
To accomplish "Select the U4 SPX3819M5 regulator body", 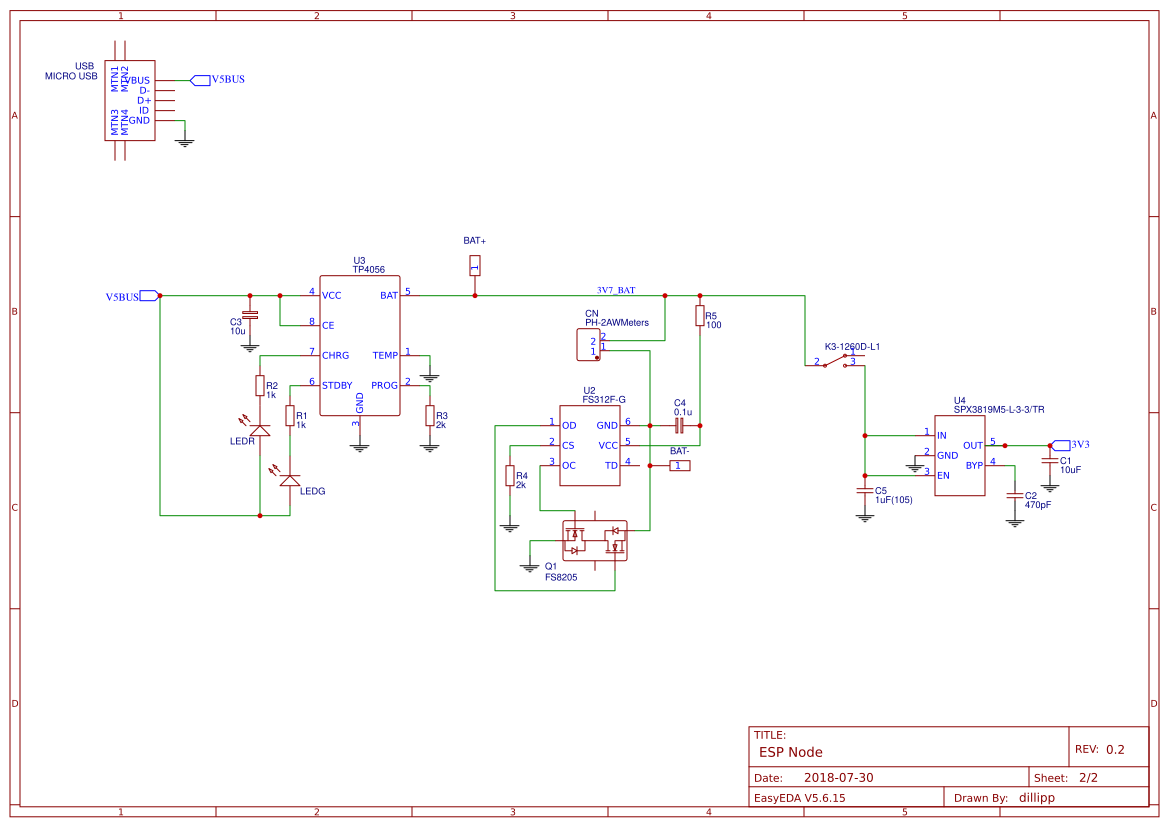I will click(960, 456).
